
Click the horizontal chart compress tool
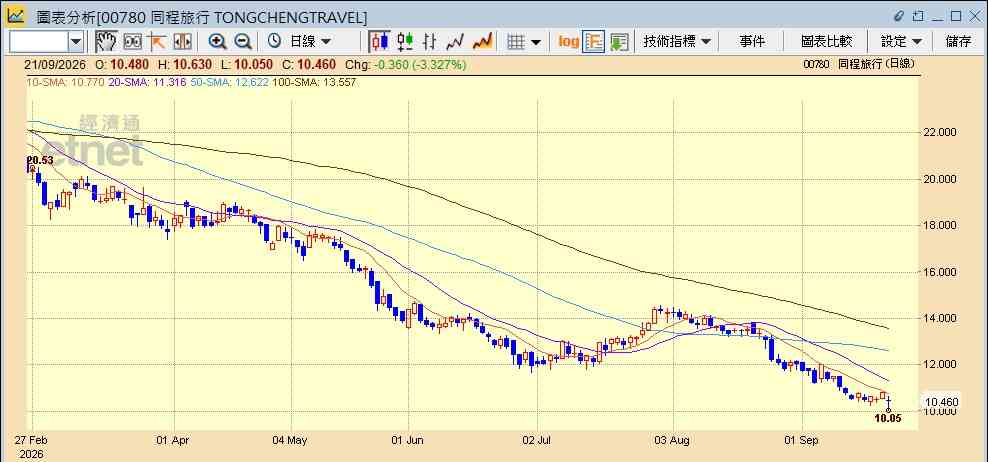tap(182, 42)
